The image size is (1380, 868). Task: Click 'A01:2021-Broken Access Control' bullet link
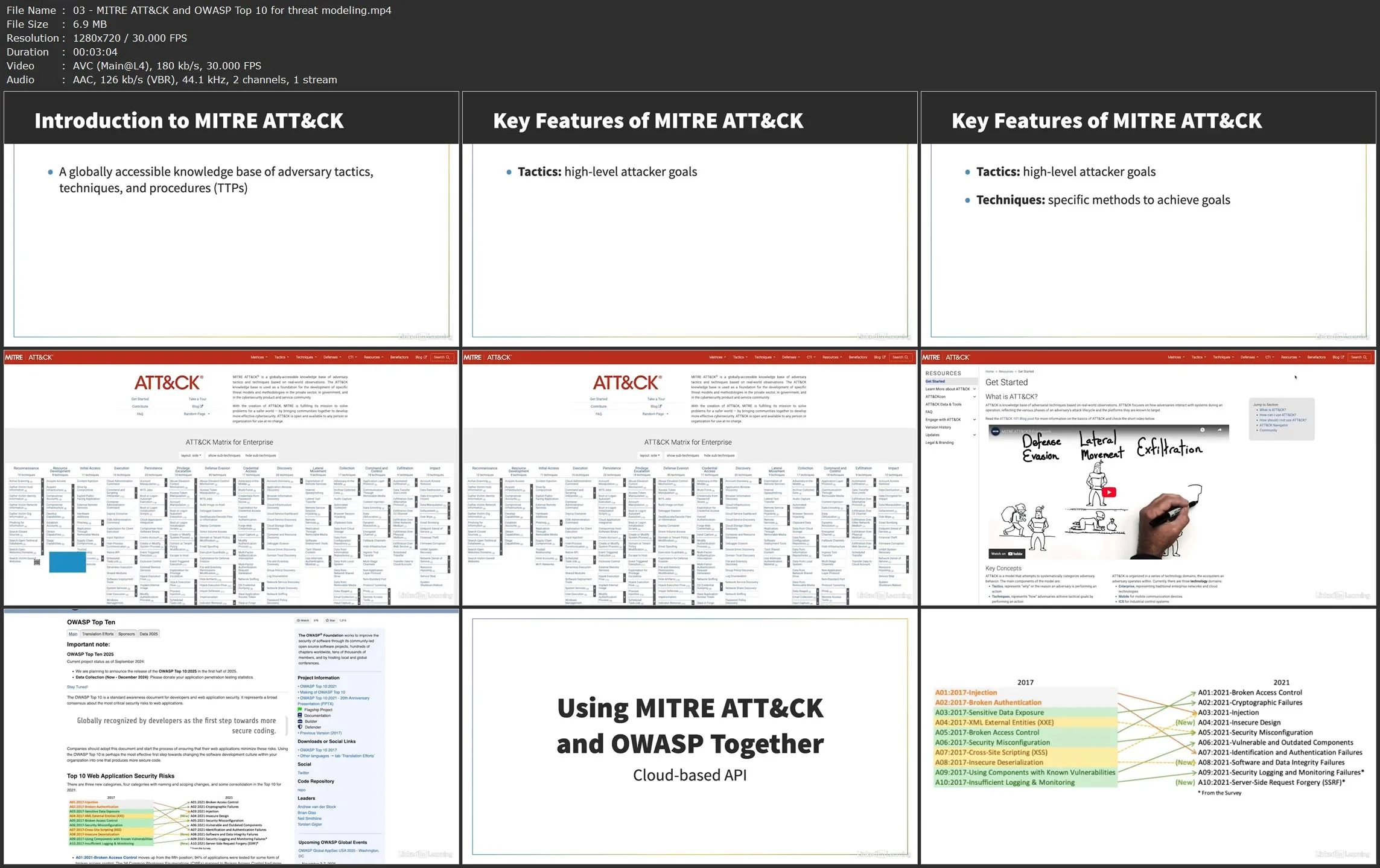[x=106, y=857]
